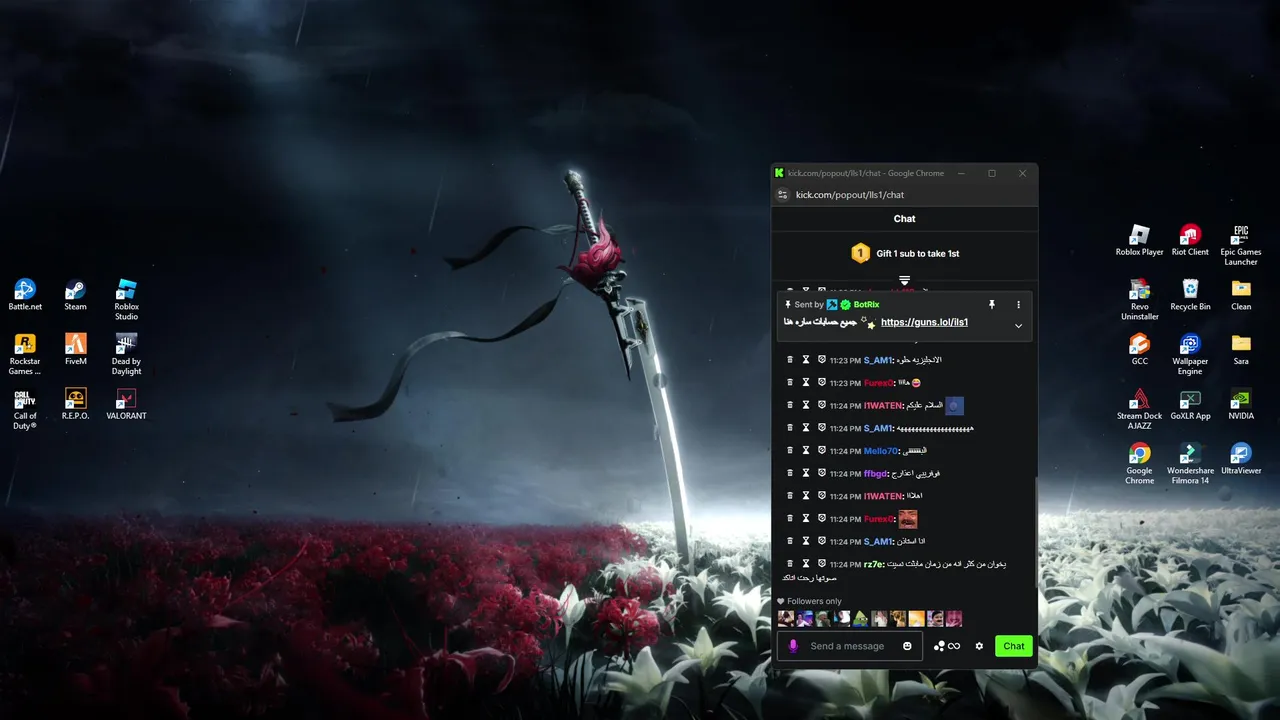Select Roblox Studio desktop icon
This screenshot has width=1280, height=720.
126,300
